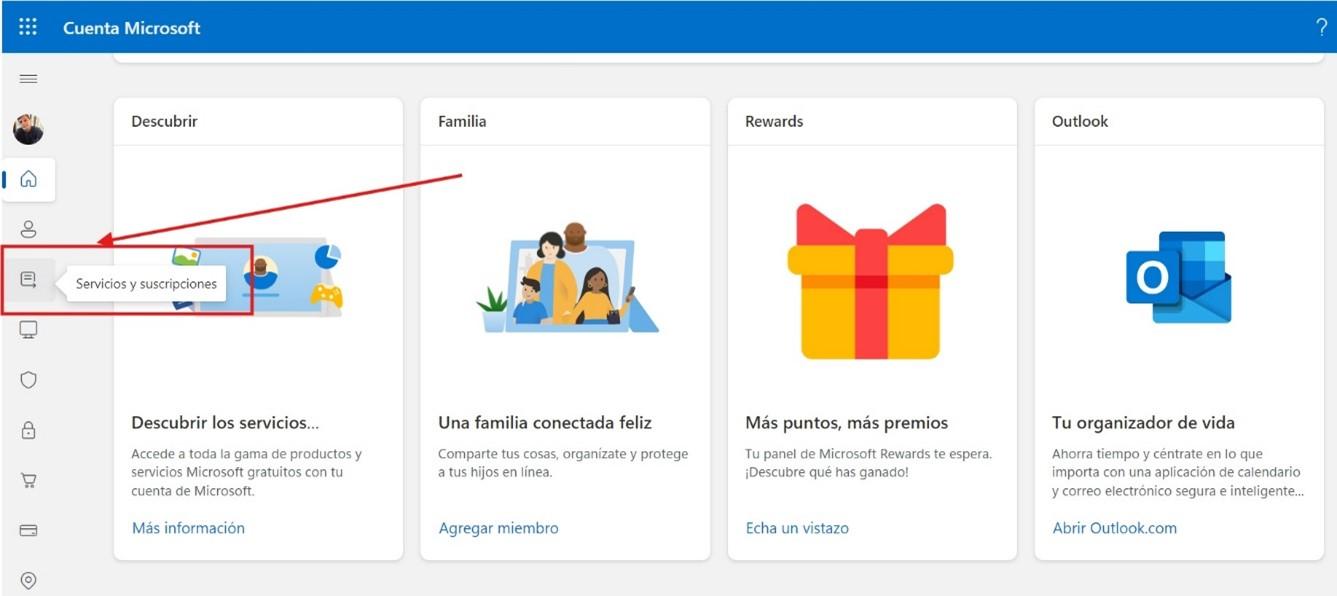Open order history via the cart icon
1337x596 pixels.
tap(28, 480)
